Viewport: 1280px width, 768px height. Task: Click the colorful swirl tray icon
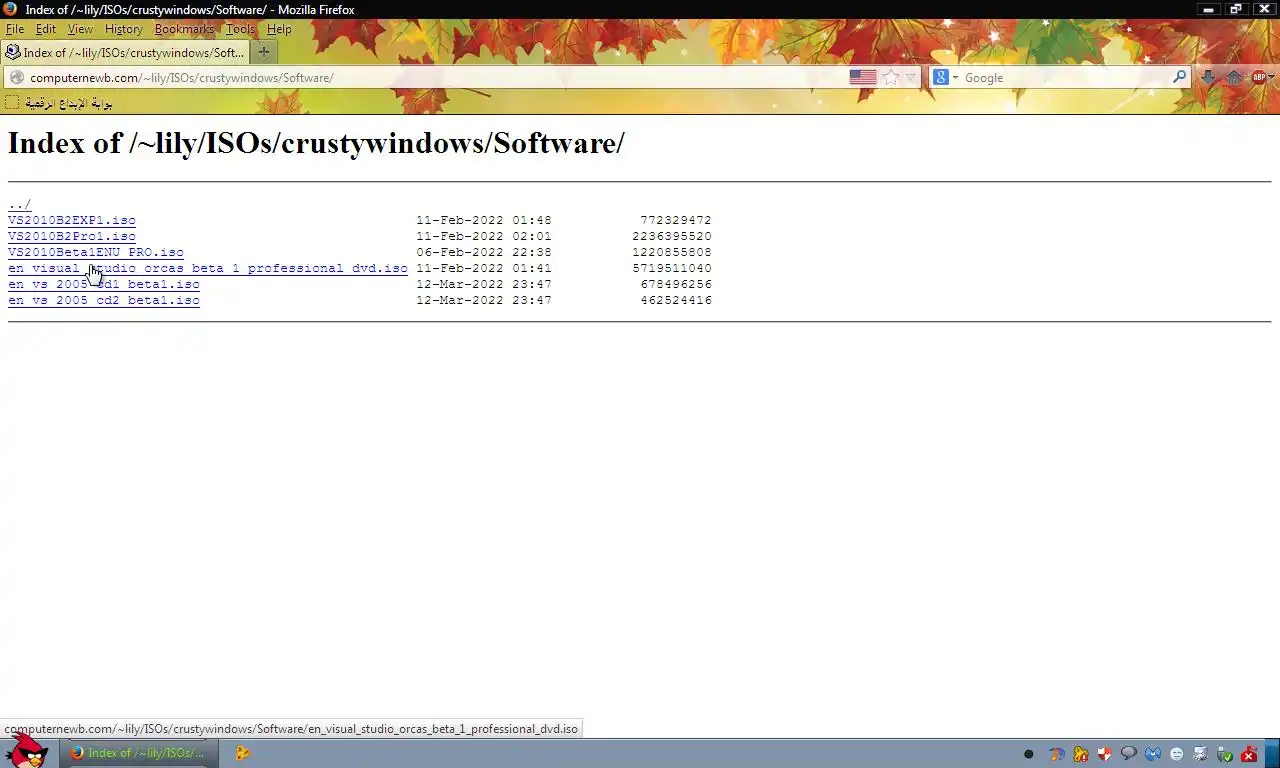pyautogui.click(x=1056, y=754)
